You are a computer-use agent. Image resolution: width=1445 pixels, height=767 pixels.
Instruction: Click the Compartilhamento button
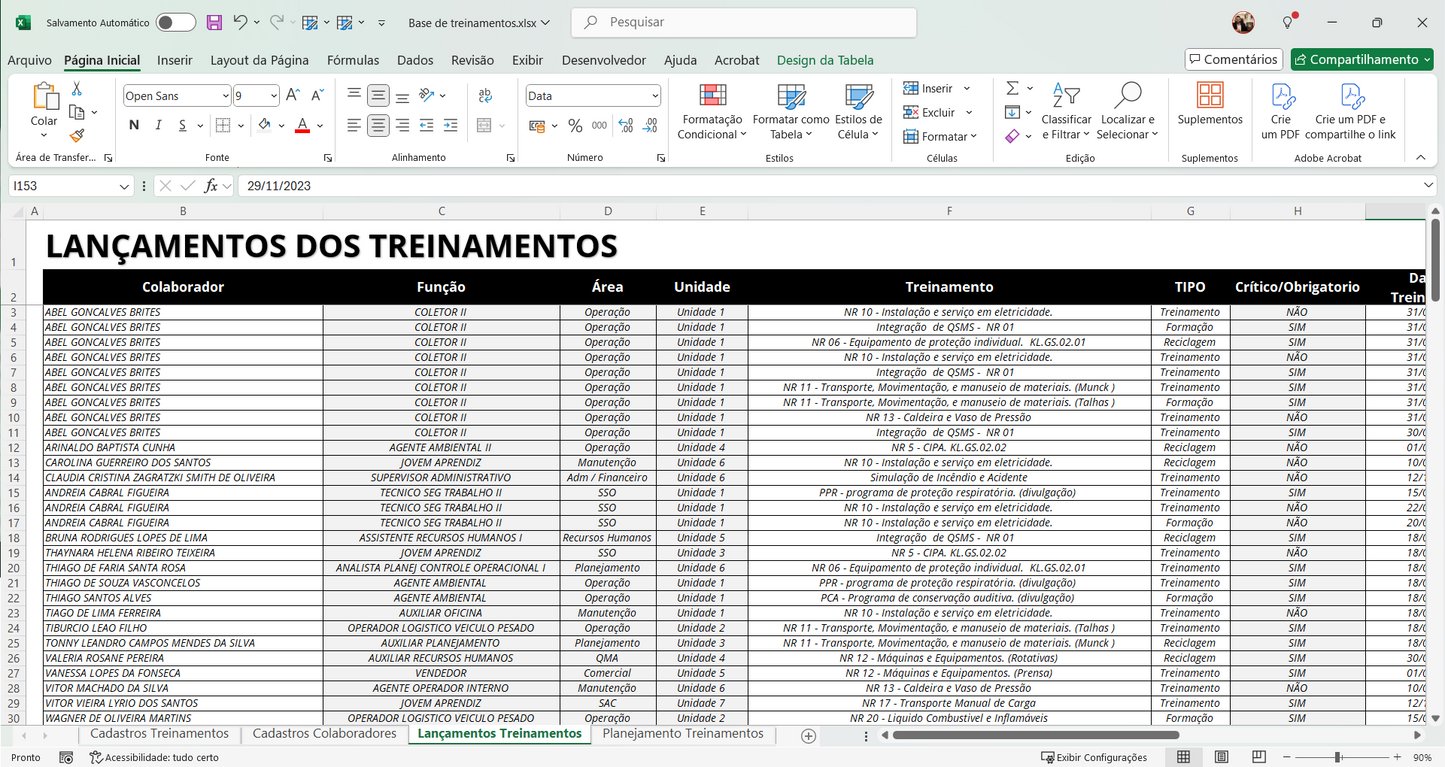pos(1361,59)
